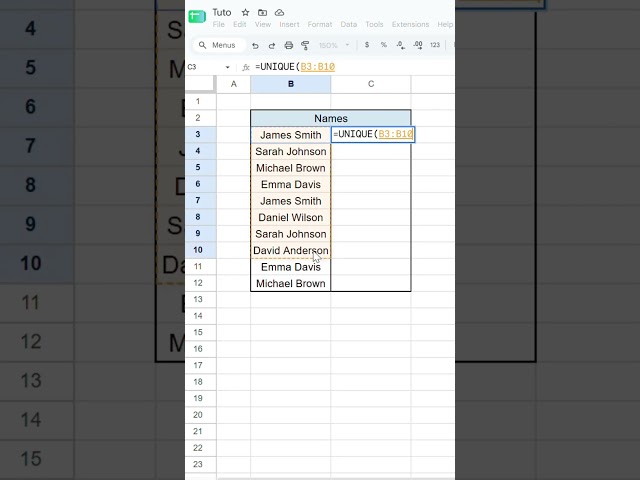Click the select-all corner box
This screenshot has width=640, height=480.
(x=200, y=84)
